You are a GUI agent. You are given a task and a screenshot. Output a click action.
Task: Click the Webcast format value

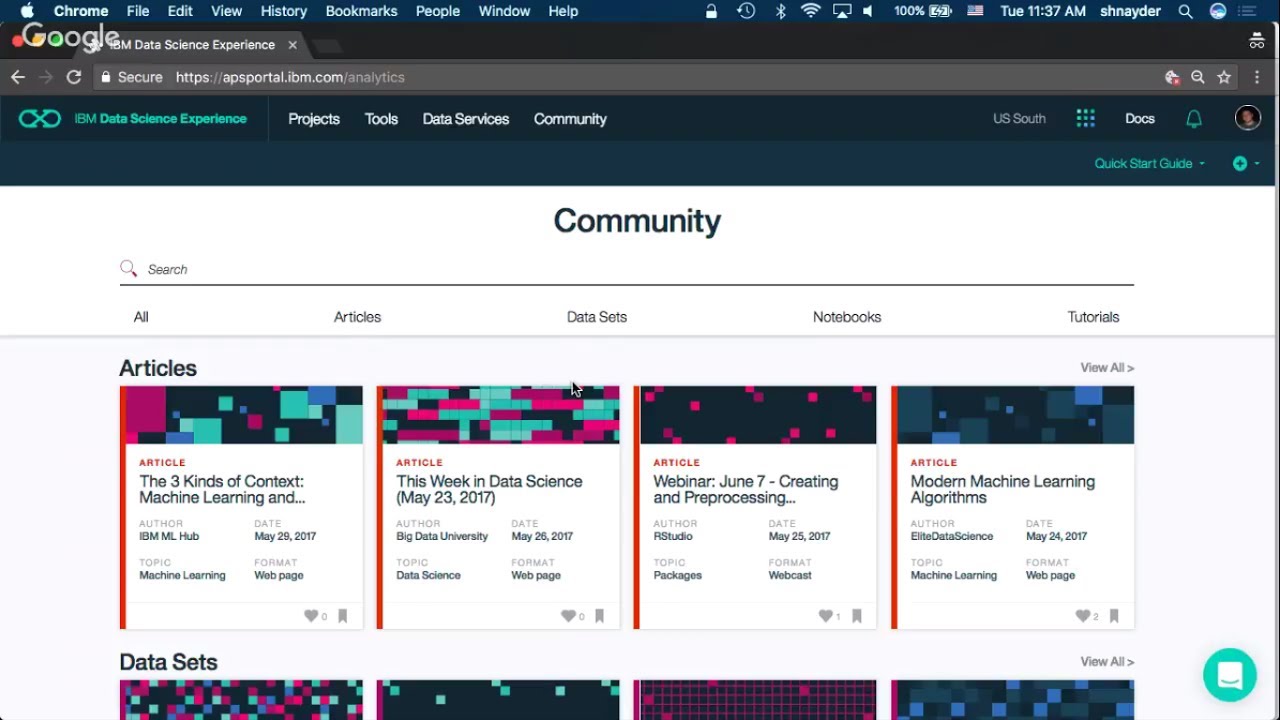pos(790,575)
